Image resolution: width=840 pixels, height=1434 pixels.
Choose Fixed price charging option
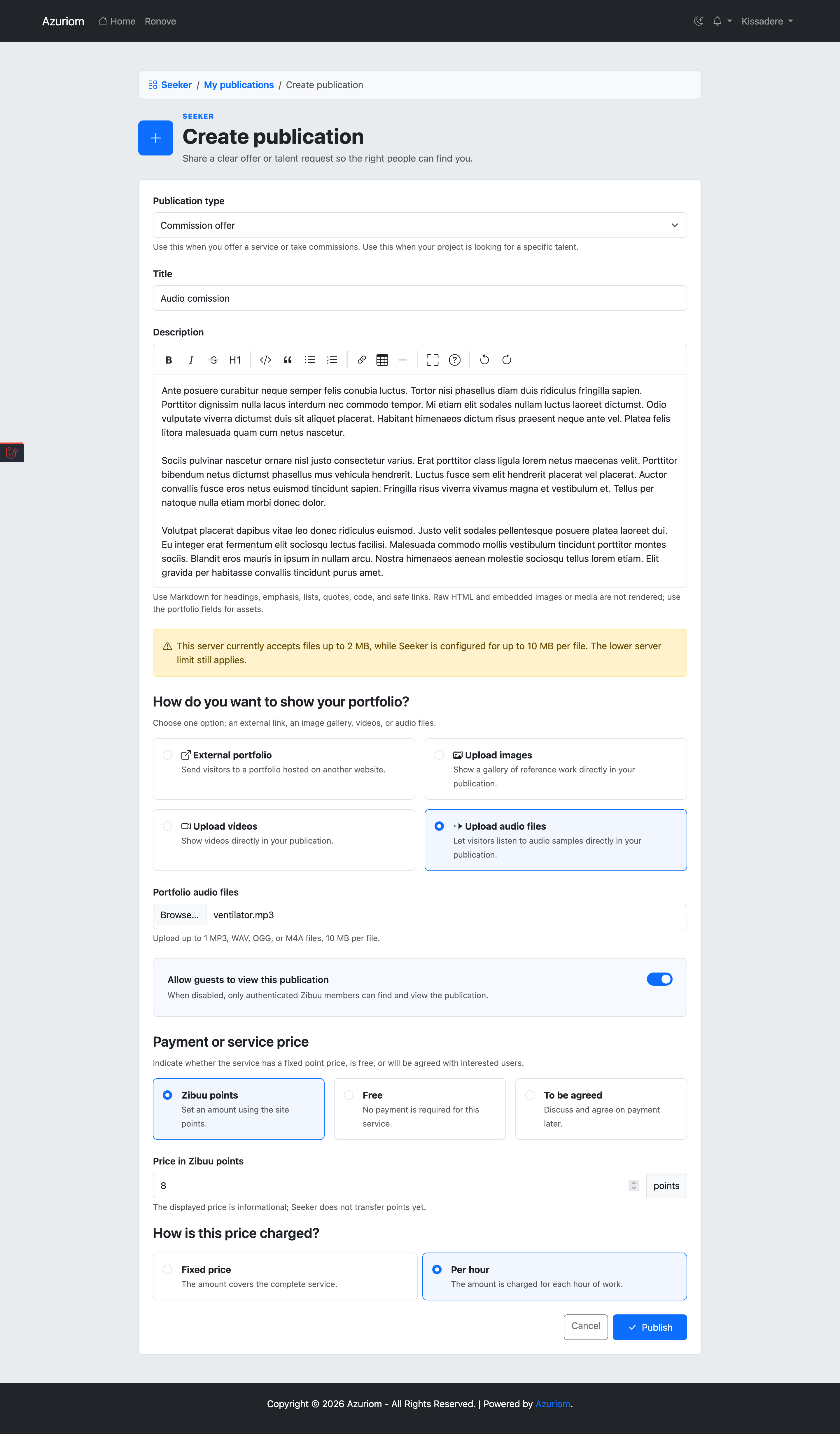(285, 1276)
